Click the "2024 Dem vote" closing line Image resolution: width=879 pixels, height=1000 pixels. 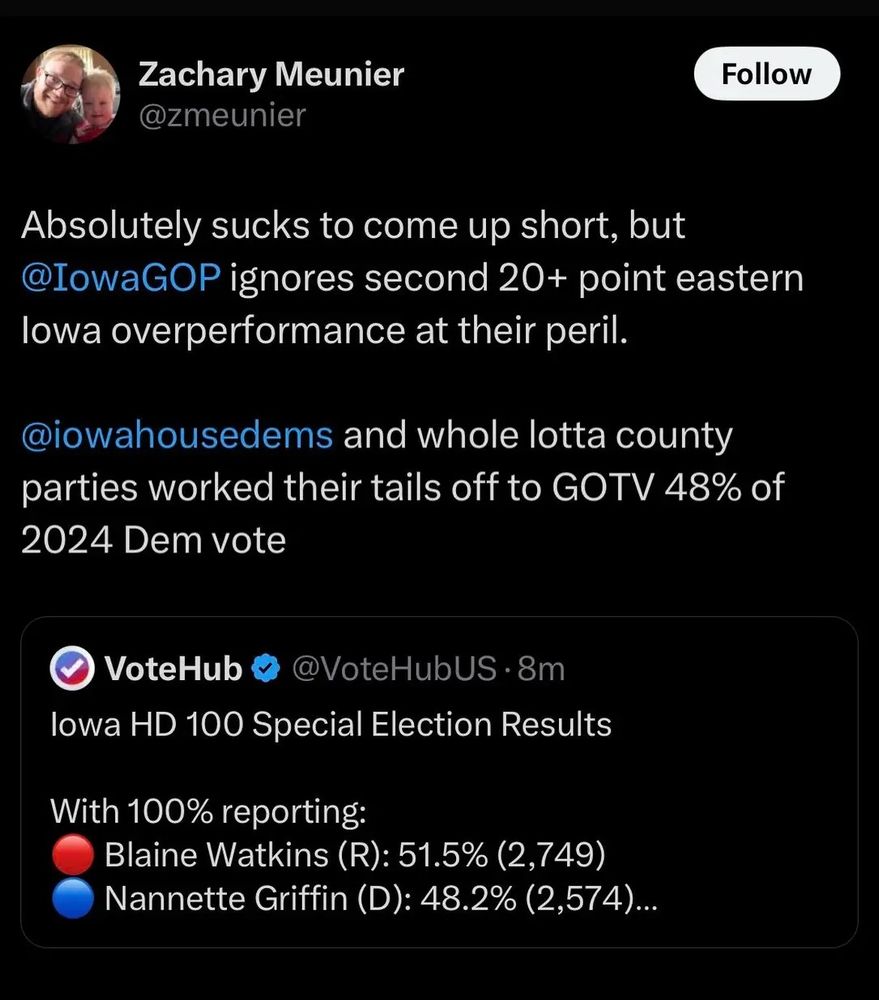[154, 540]
